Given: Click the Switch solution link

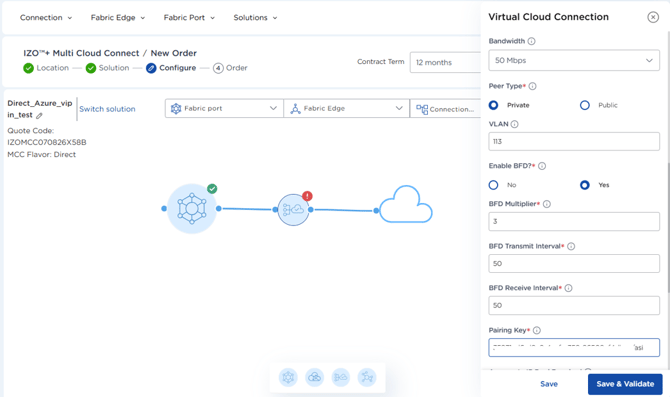Looking at the screenshot, I should (107, 109).
